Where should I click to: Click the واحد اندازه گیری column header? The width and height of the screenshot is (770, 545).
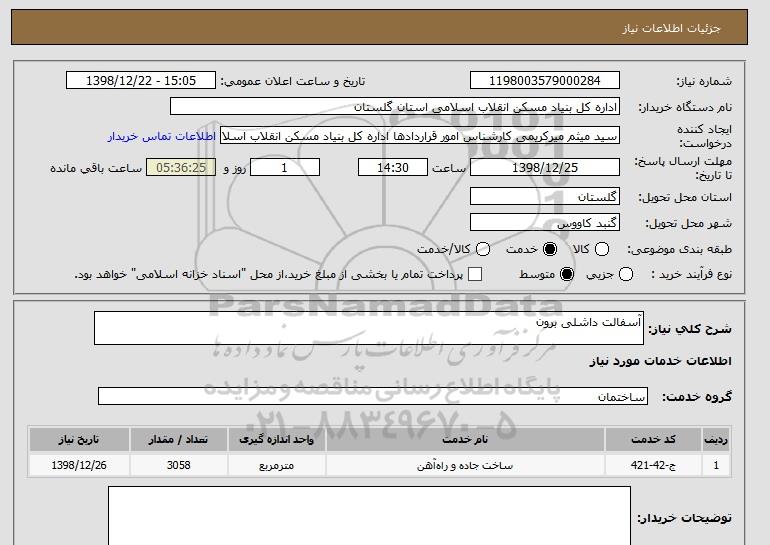coord(276,439)
